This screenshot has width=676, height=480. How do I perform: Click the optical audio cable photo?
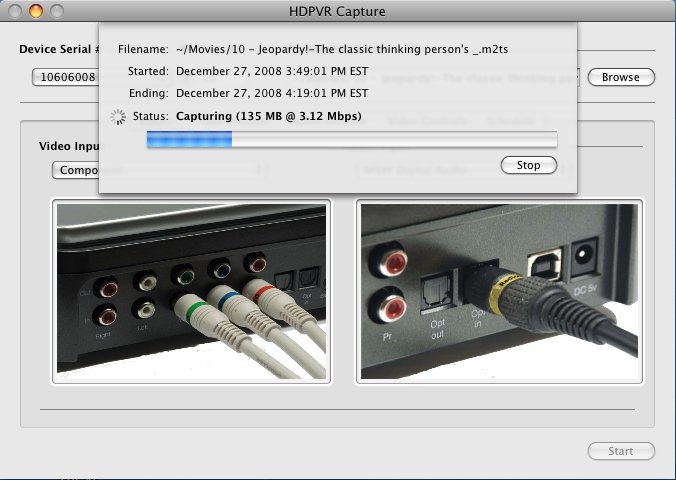click(499, 292)
